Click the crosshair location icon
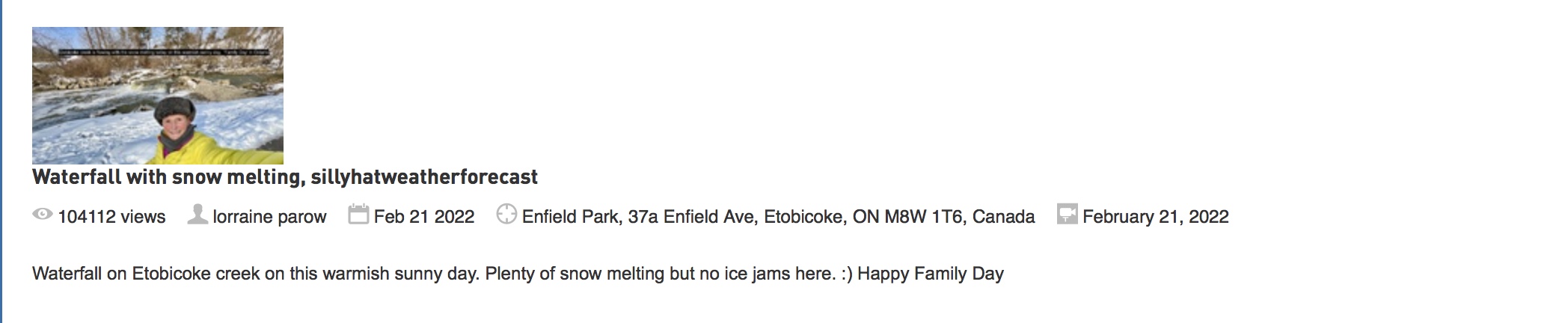This screenshot has height=323, width=1568. 506,215
